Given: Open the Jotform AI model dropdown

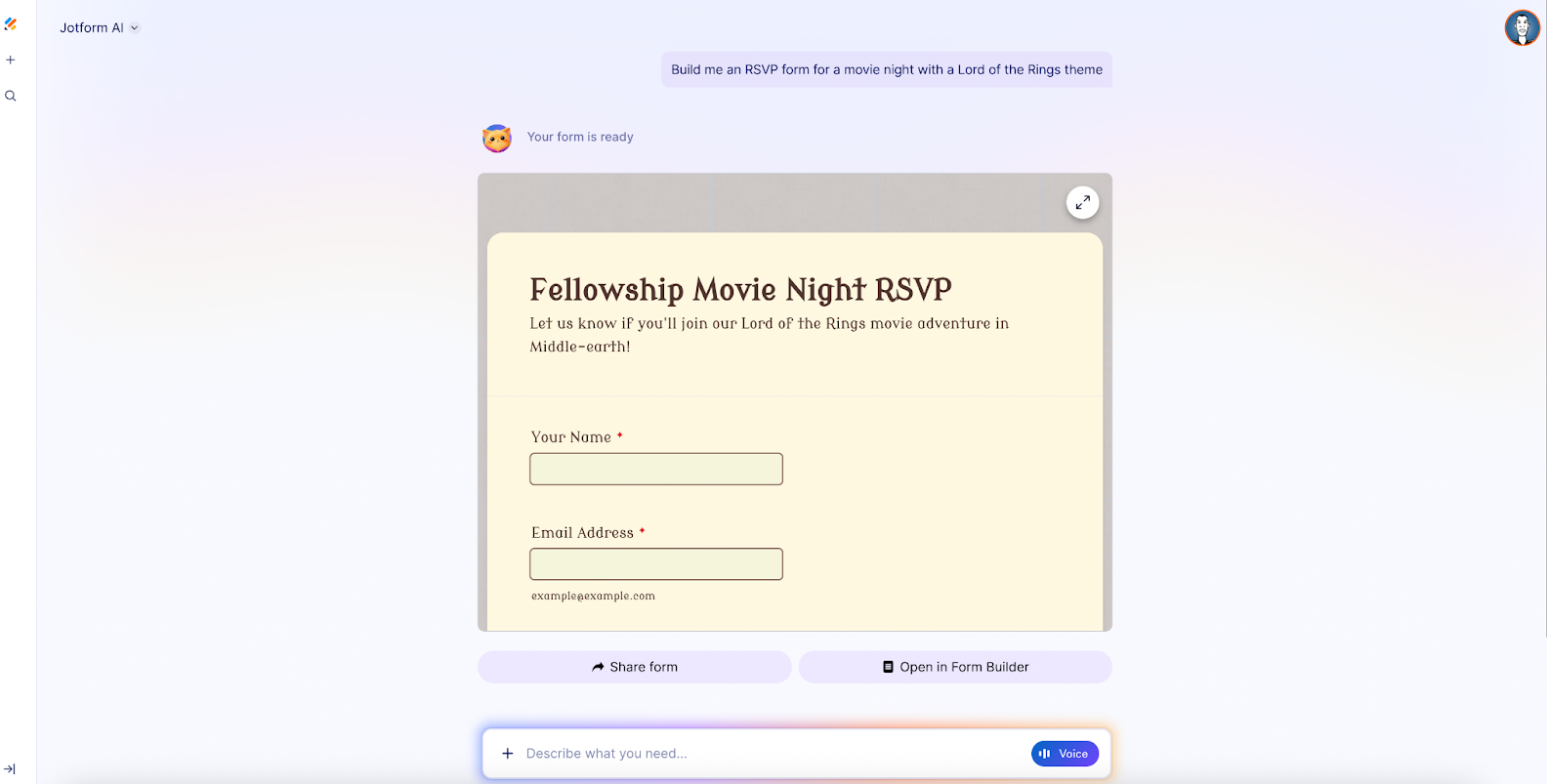Looking at the screenshot, I should [x=98, y=27].
